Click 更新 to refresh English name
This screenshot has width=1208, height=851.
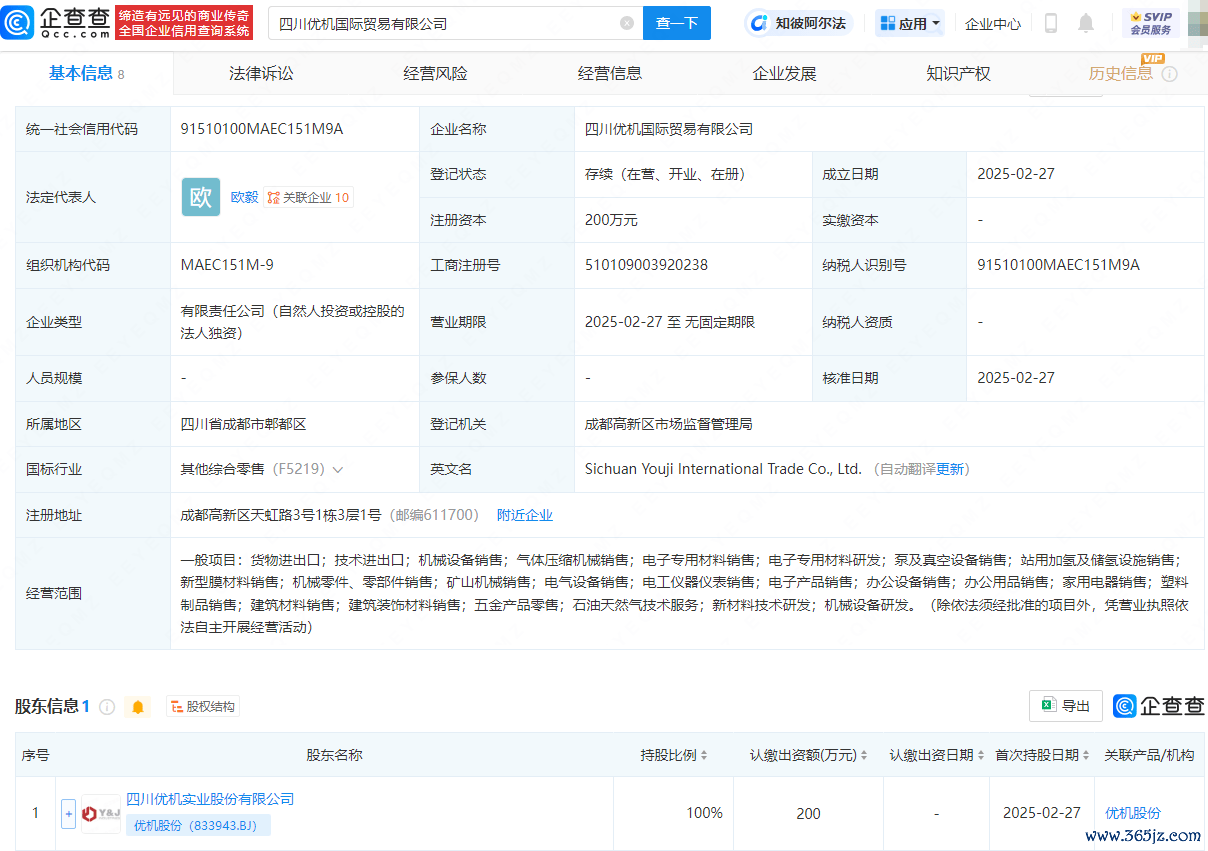click(951, 469)
